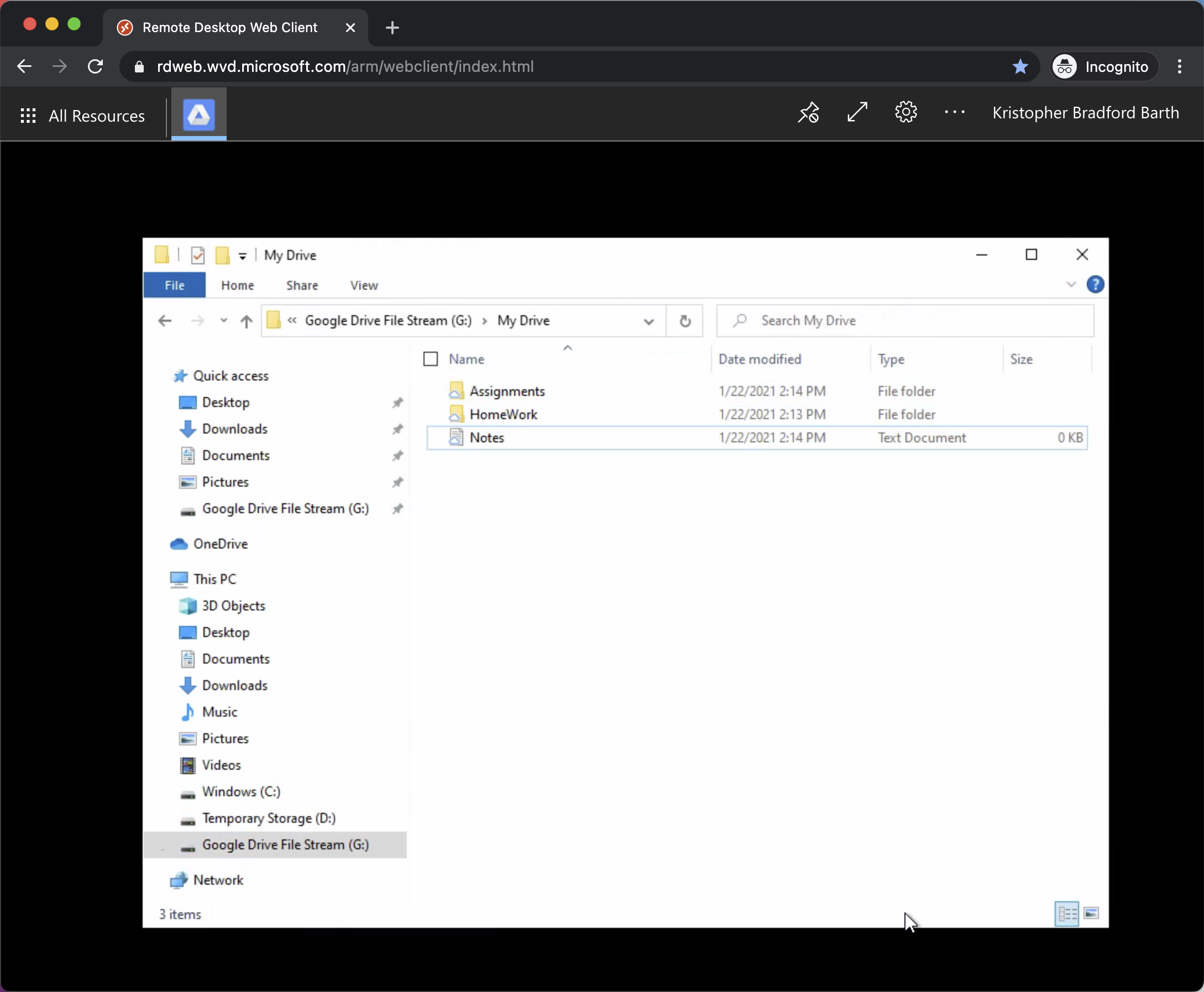1204x992 pixels.
Task: Click the All Resources grid icon
Action: [x=28, y=116]
